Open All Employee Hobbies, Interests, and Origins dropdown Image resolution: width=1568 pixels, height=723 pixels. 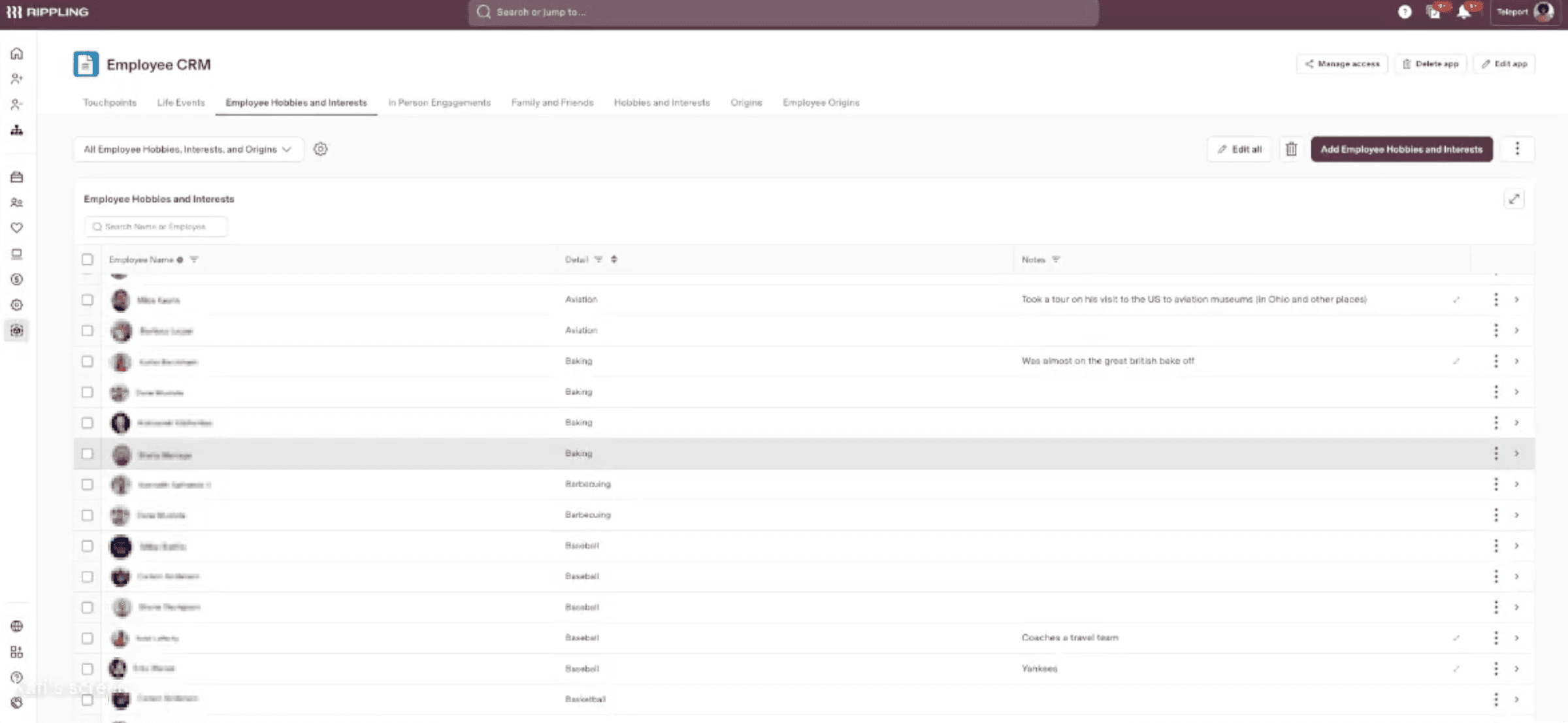tap(188, 150)
